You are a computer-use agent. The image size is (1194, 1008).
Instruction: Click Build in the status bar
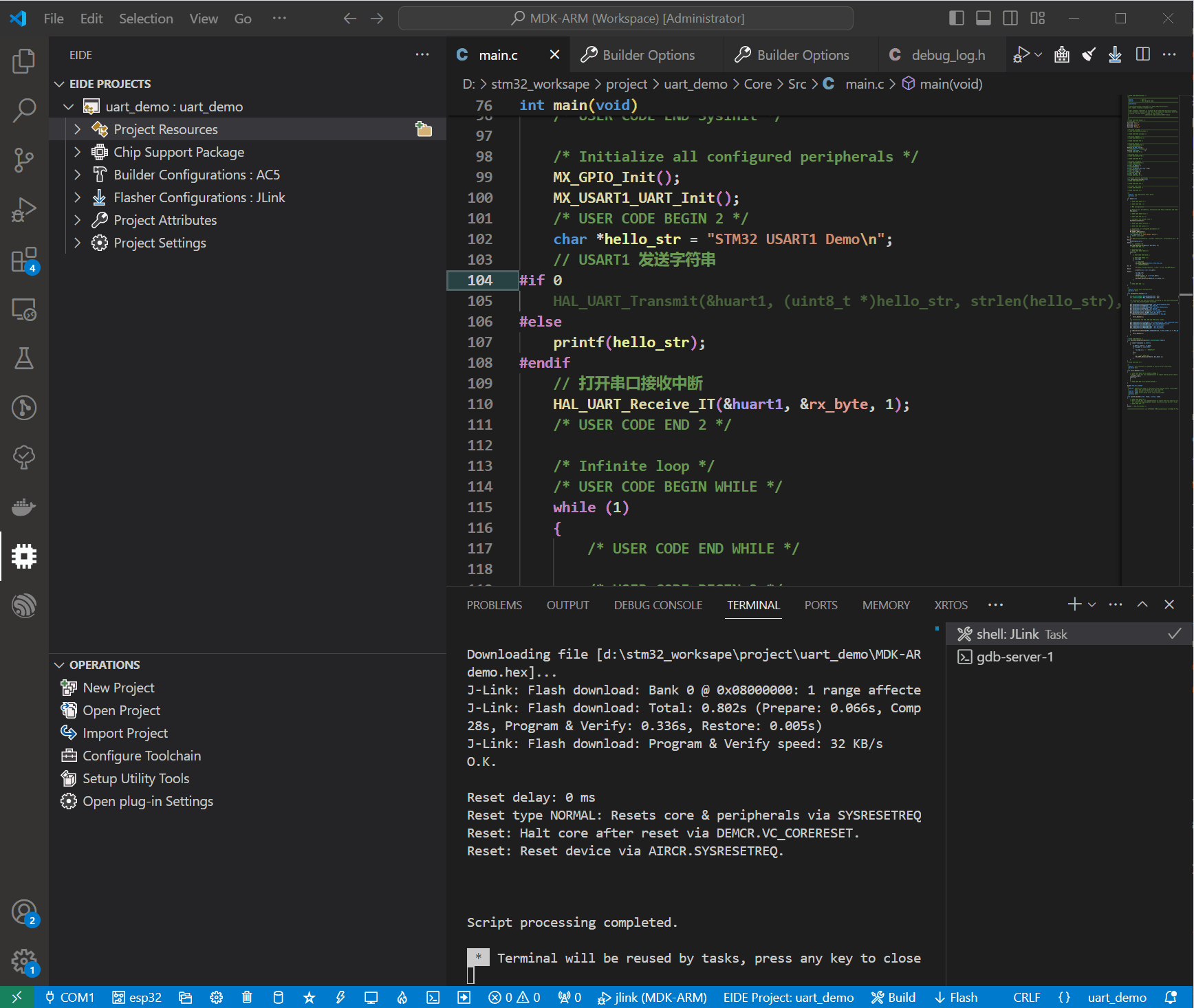[x=893, y=998]
